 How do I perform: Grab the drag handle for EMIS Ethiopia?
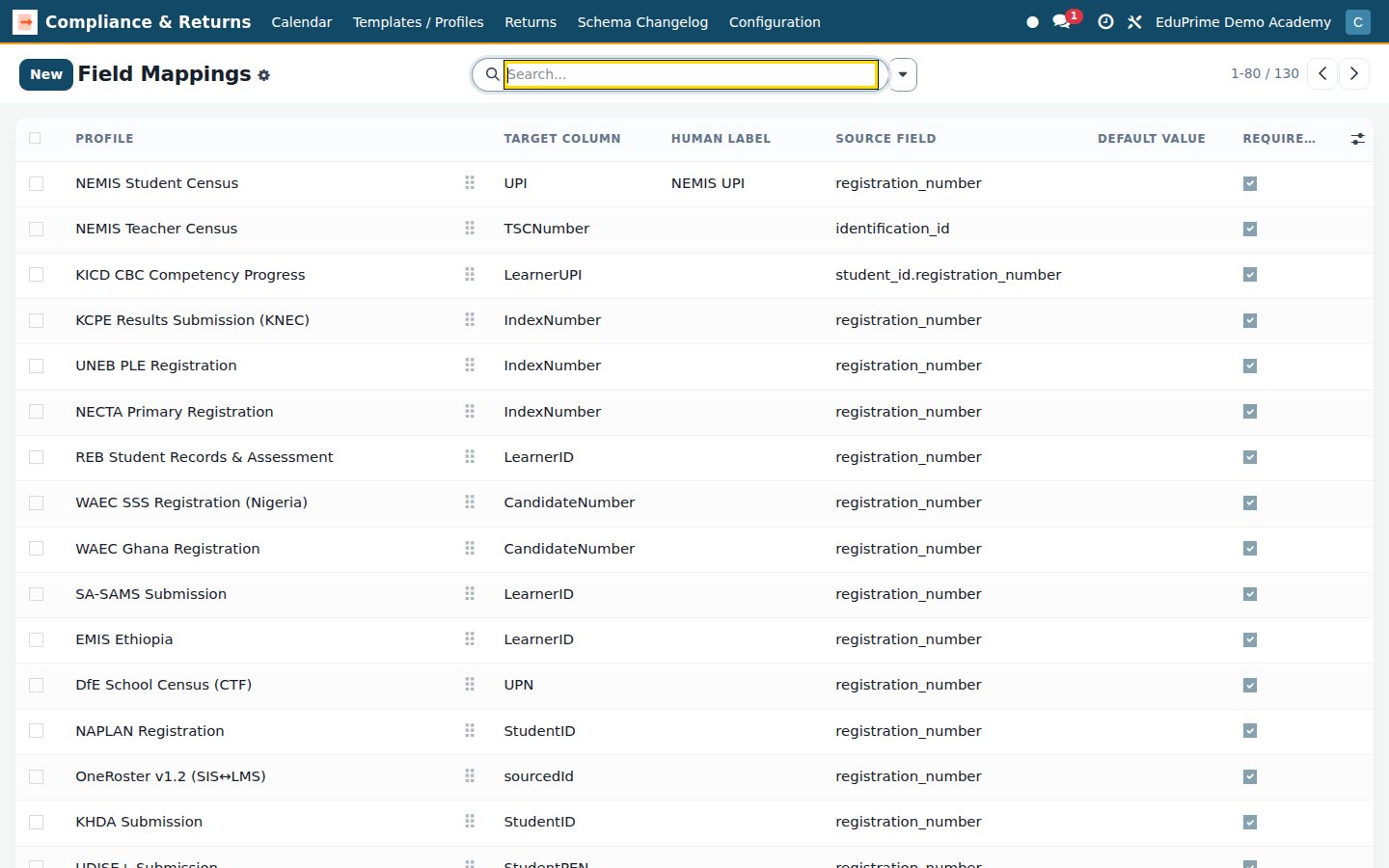tap(470, 638)
